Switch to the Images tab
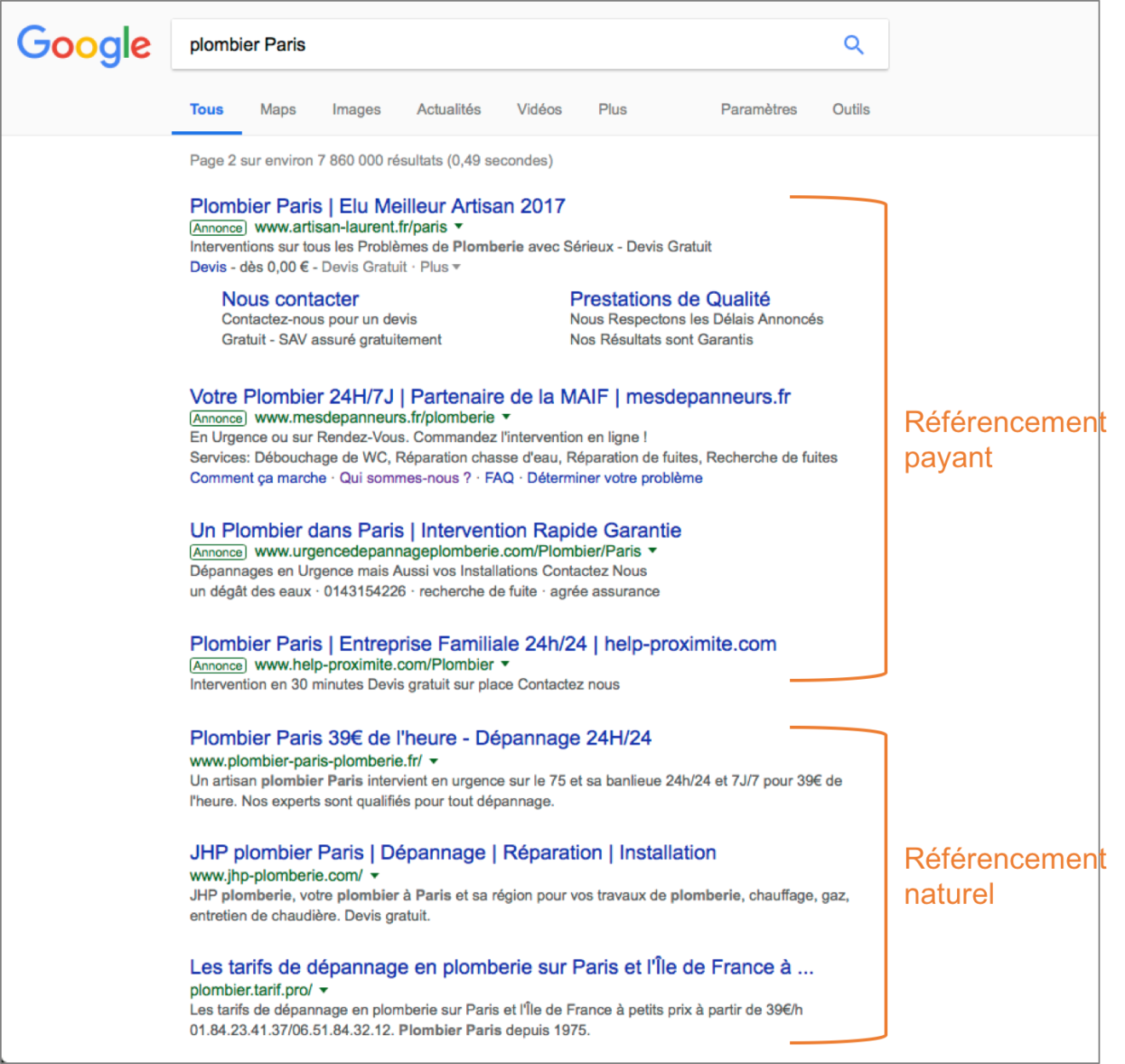 (356, 109)
